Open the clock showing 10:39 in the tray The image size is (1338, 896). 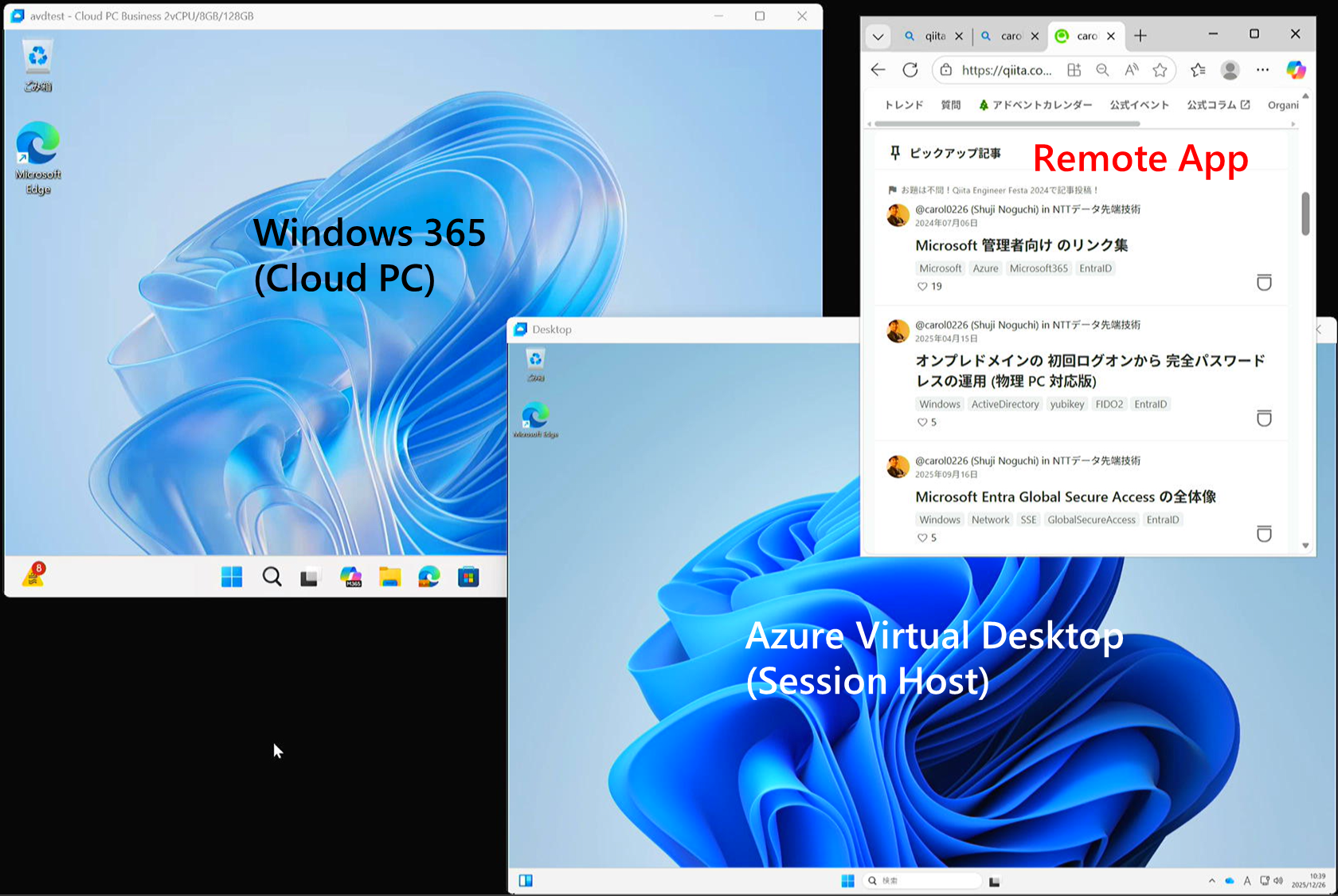tap(1309, 880)
